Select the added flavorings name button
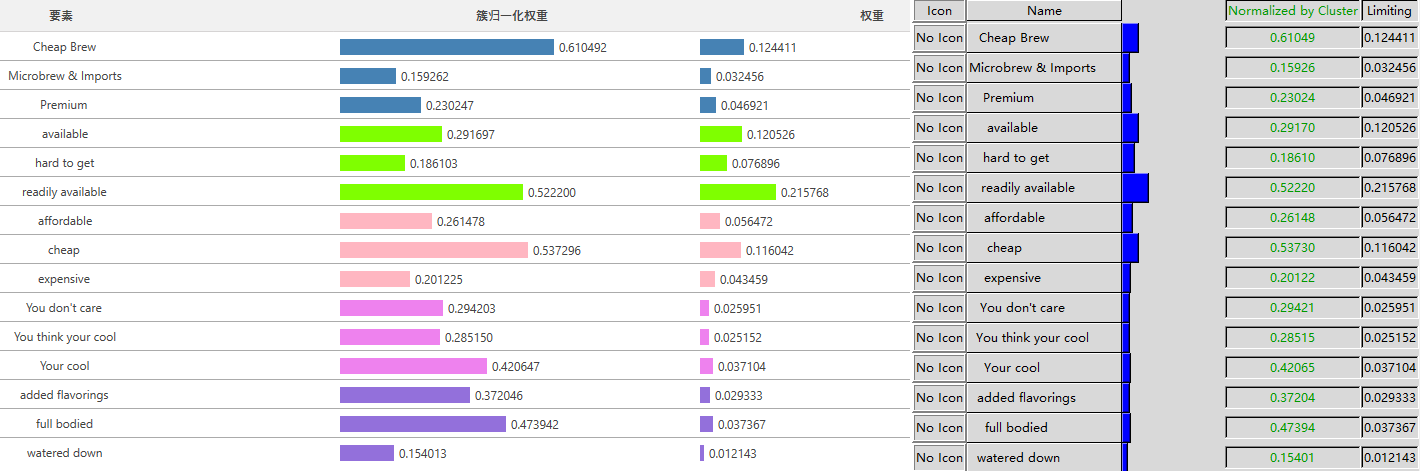Viewport: 1420px width, 471px height. coord(1044,398)
